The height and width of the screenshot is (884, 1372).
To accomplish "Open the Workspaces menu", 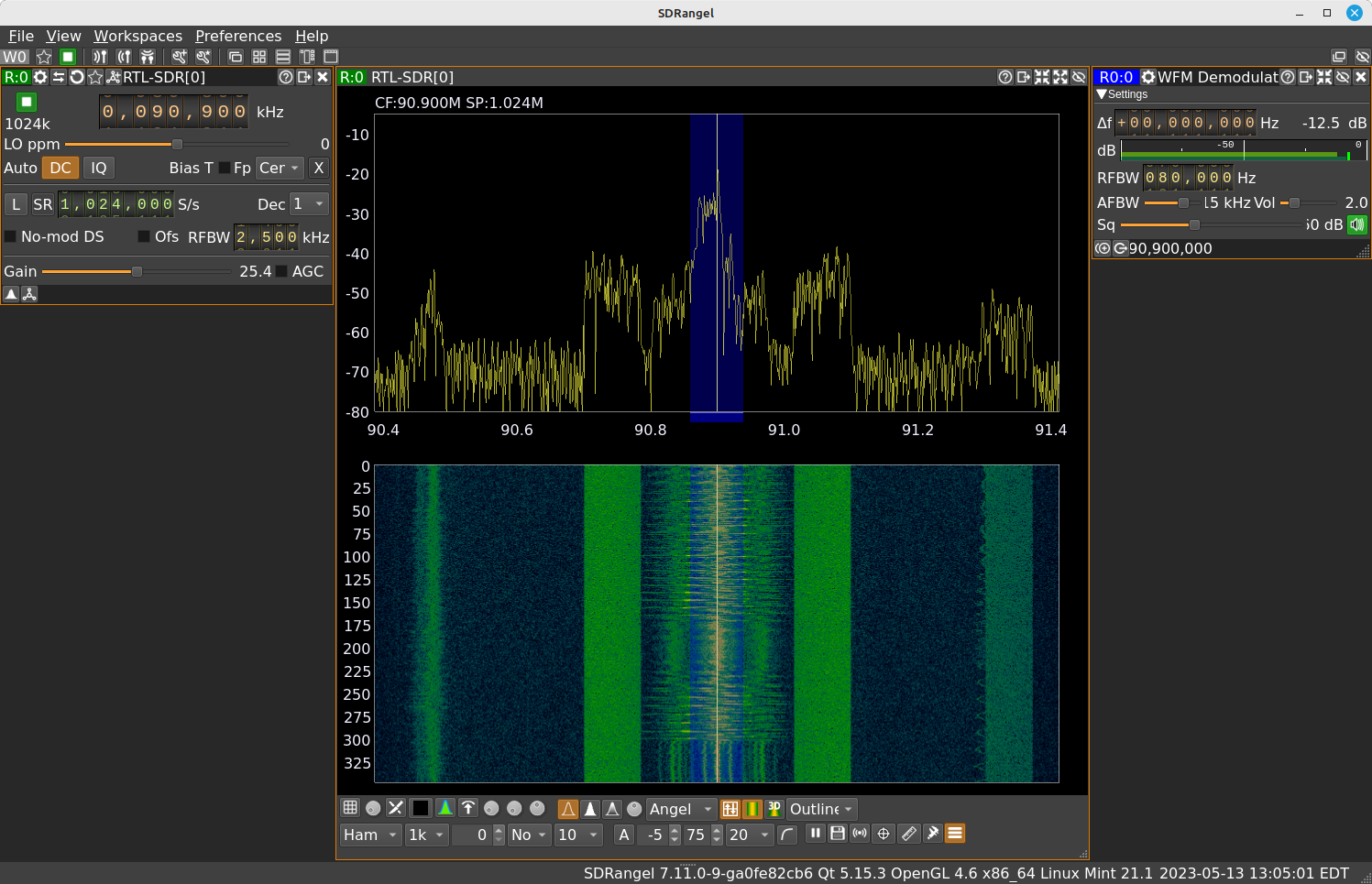I will (137, 36).
